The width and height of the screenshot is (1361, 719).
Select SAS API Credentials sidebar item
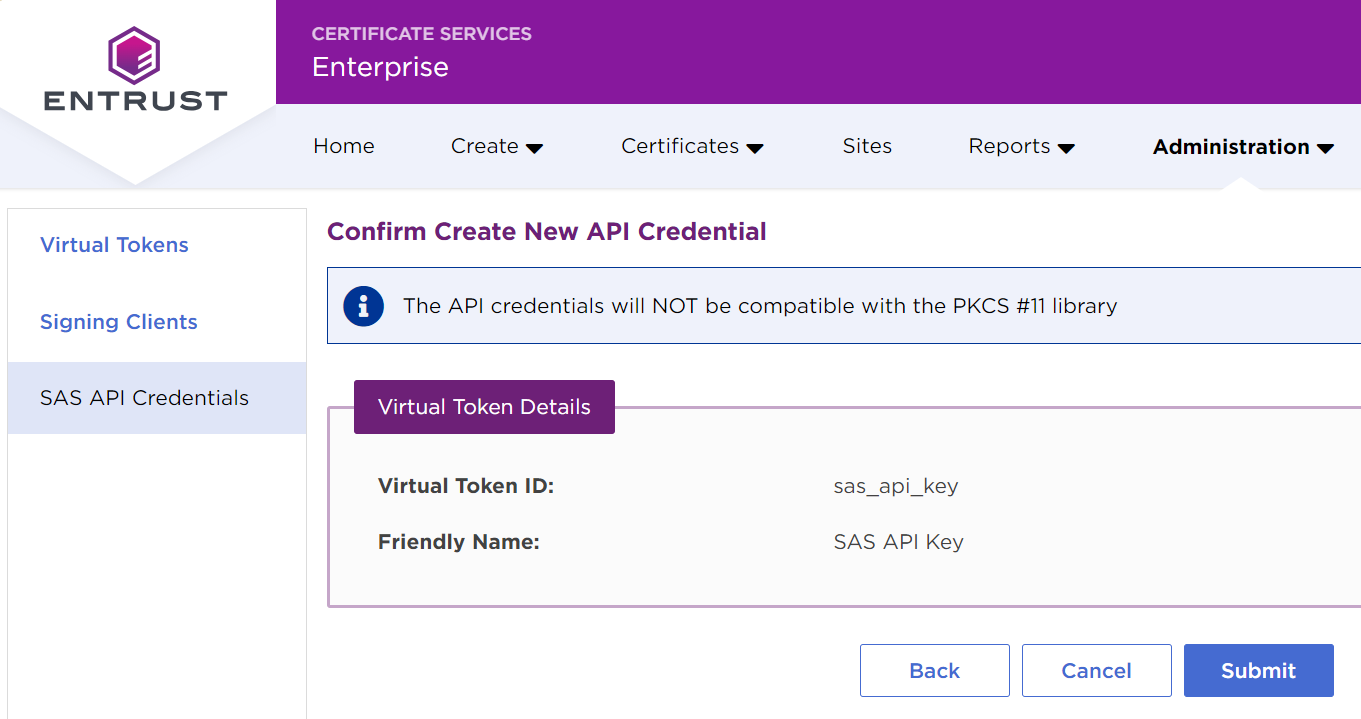pyautogui.click(x=144, y=398)
